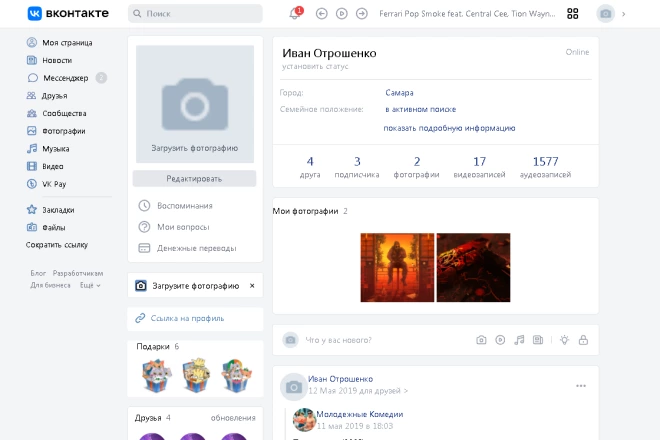Attach a video to the post

tap(500, 340)
